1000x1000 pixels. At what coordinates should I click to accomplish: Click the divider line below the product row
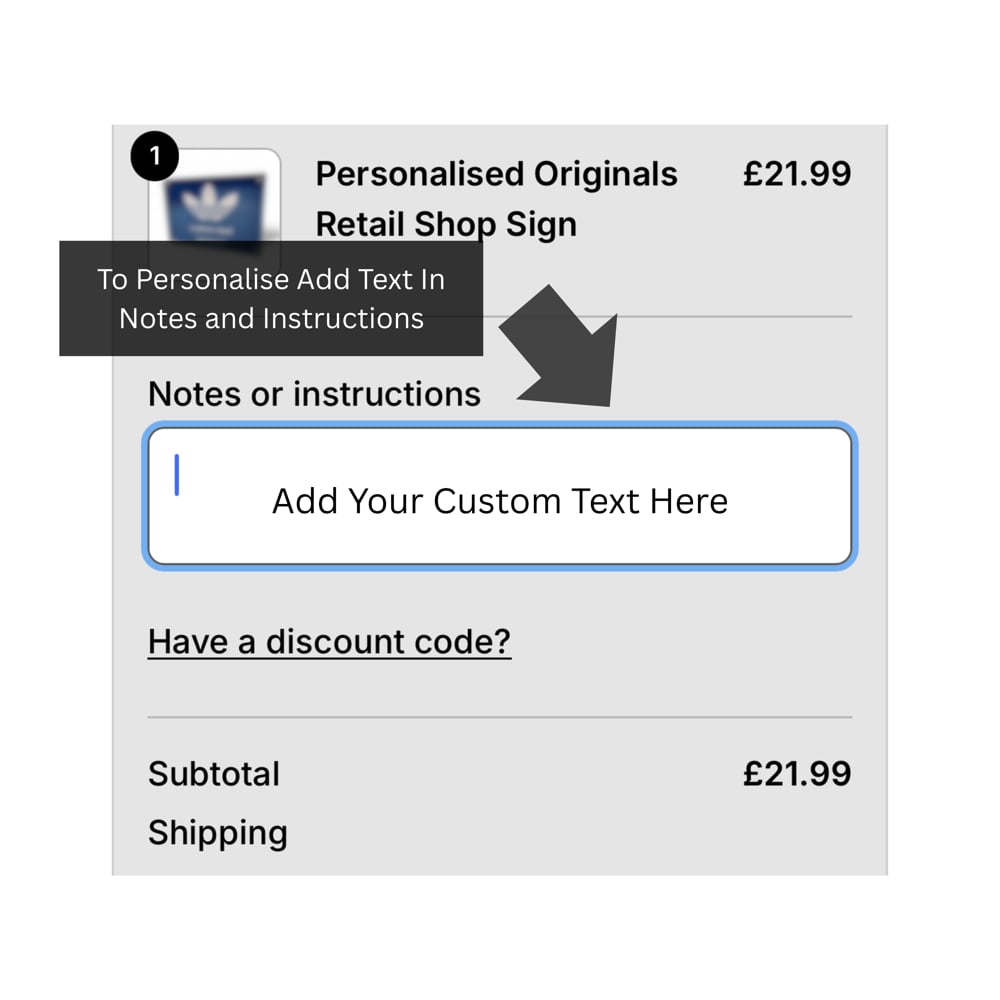[x=700, y=317]
